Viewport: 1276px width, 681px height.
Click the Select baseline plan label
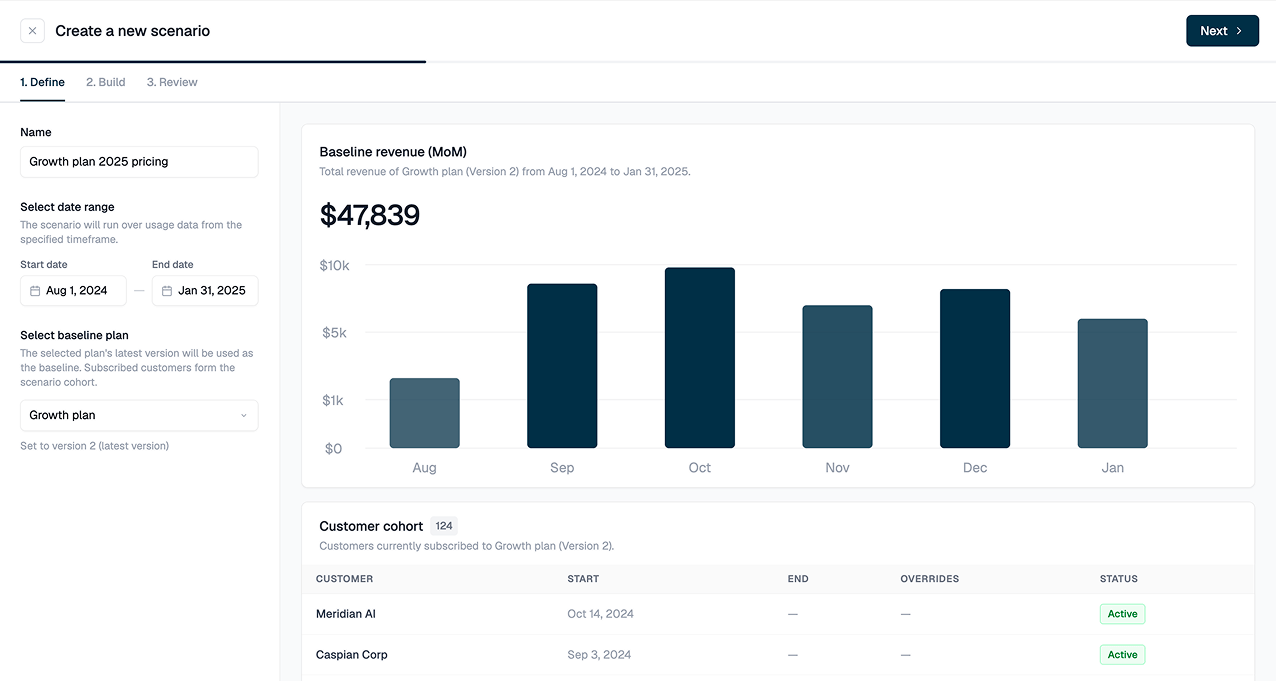click(75, 335)
